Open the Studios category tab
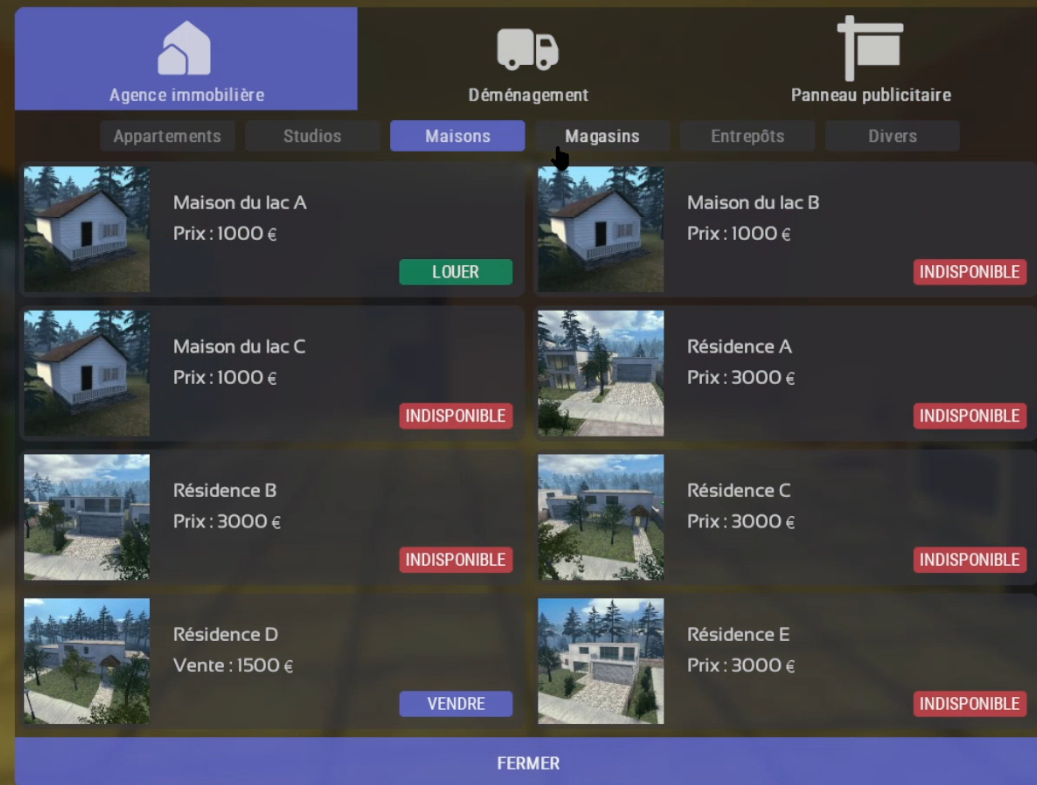This screenshot has height=785, width=1037. tap(312, 136)
